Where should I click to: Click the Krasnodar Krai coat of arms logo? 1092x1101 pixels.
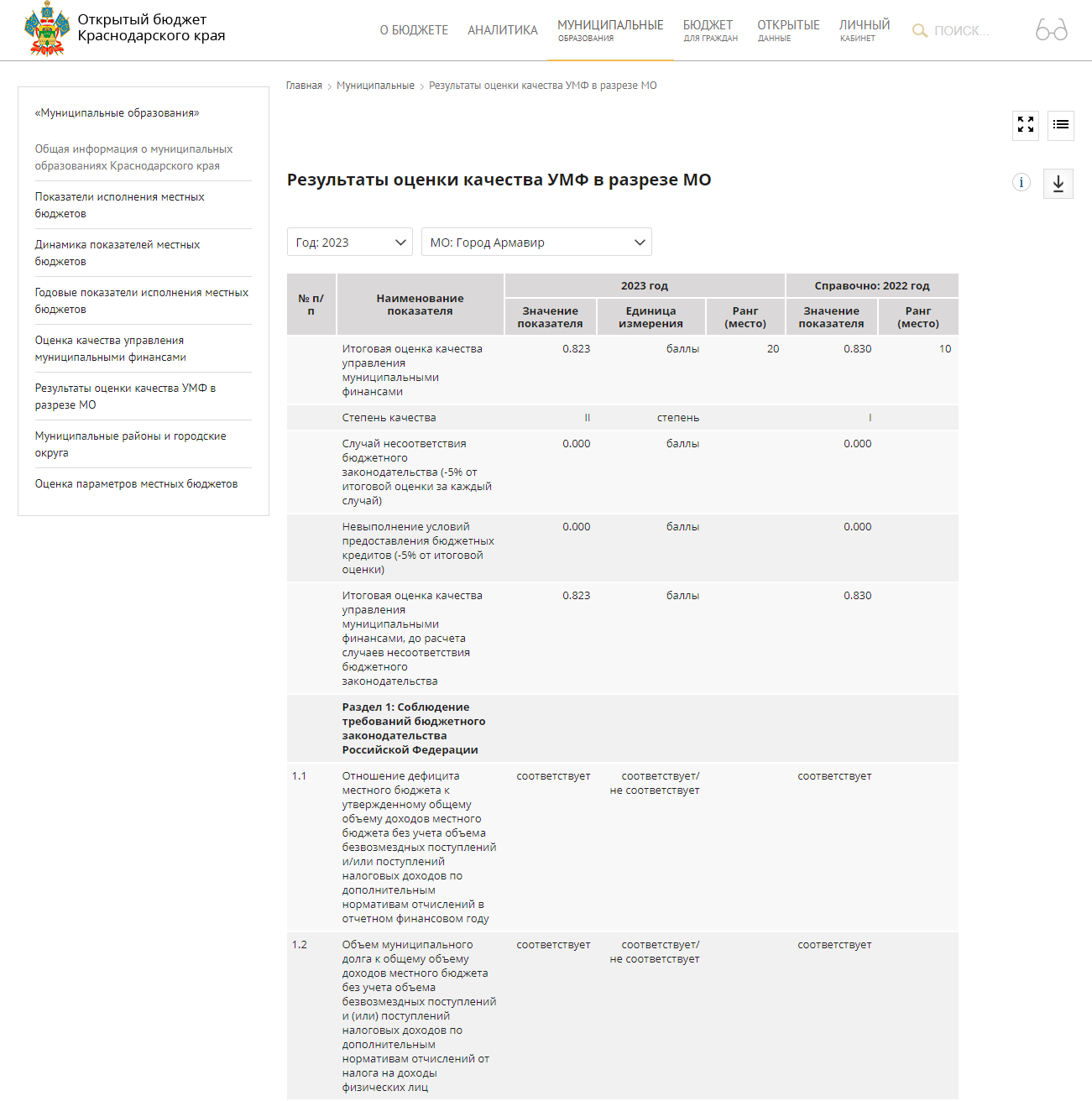47,29
